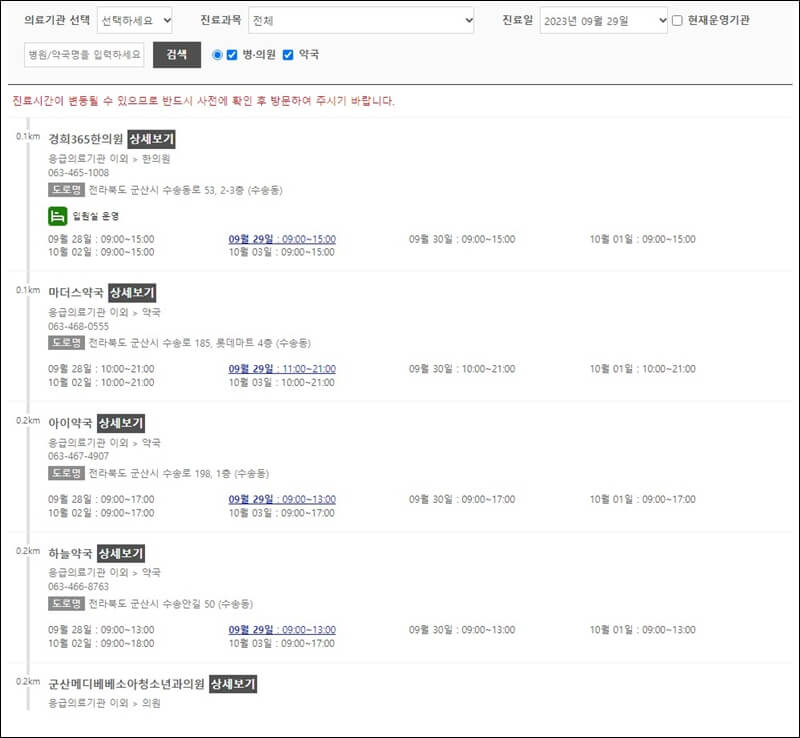The height and width of the screenshot is (738, 800).
Task: Click the 도로명 badge for 마더스약국
Action: [x=66, y=342]
